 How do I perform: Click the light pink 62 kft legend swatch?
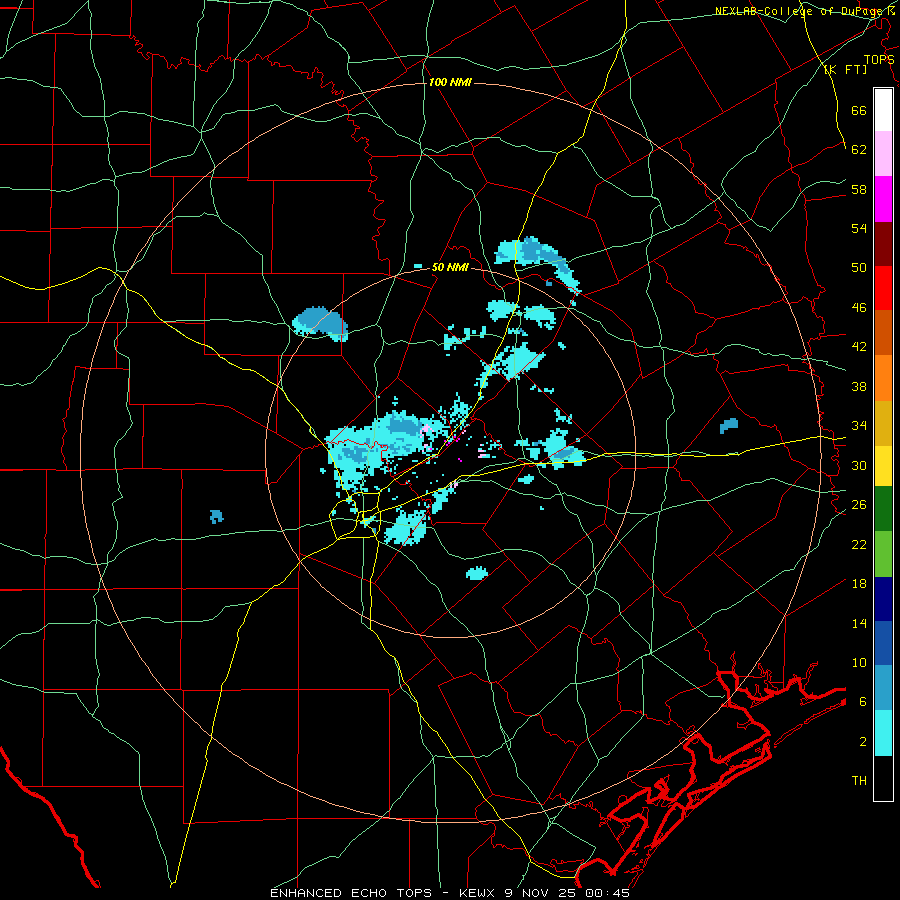(883, 154)
